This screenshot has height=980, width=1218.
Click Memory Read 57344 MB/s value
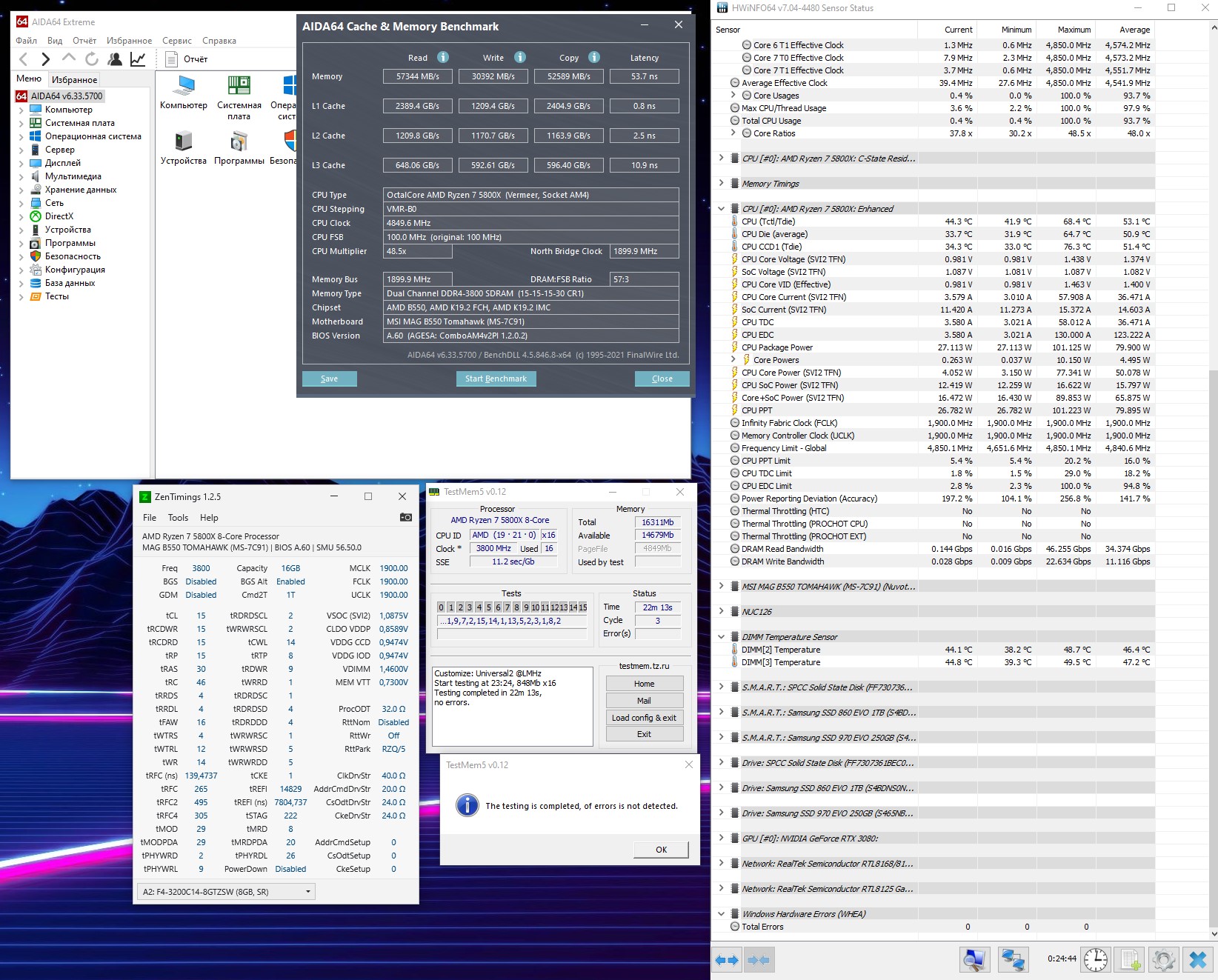[418, 76]
